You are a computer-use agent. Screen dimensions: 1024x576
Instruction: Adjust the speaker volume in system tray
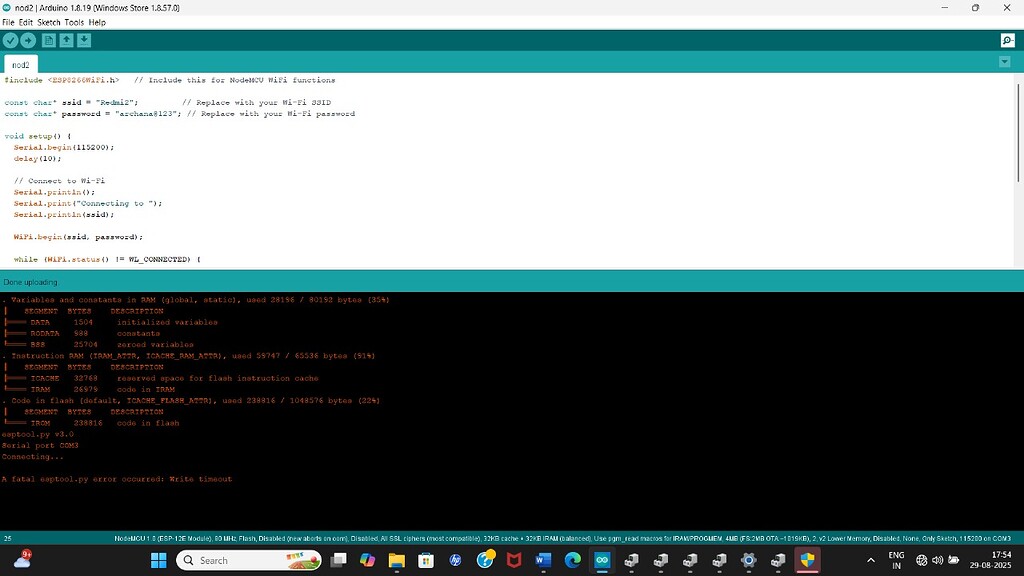point(937,559)
